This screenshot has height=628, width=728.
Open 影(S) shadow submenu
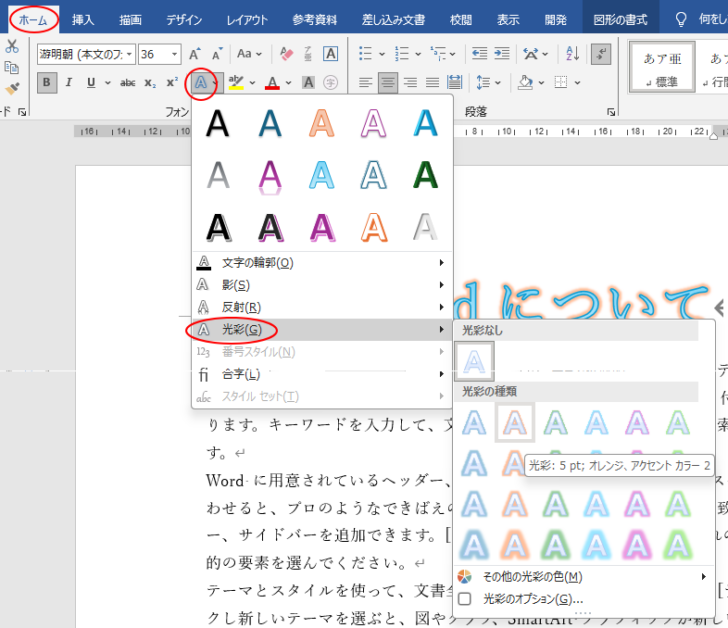[x=322, y=285]
